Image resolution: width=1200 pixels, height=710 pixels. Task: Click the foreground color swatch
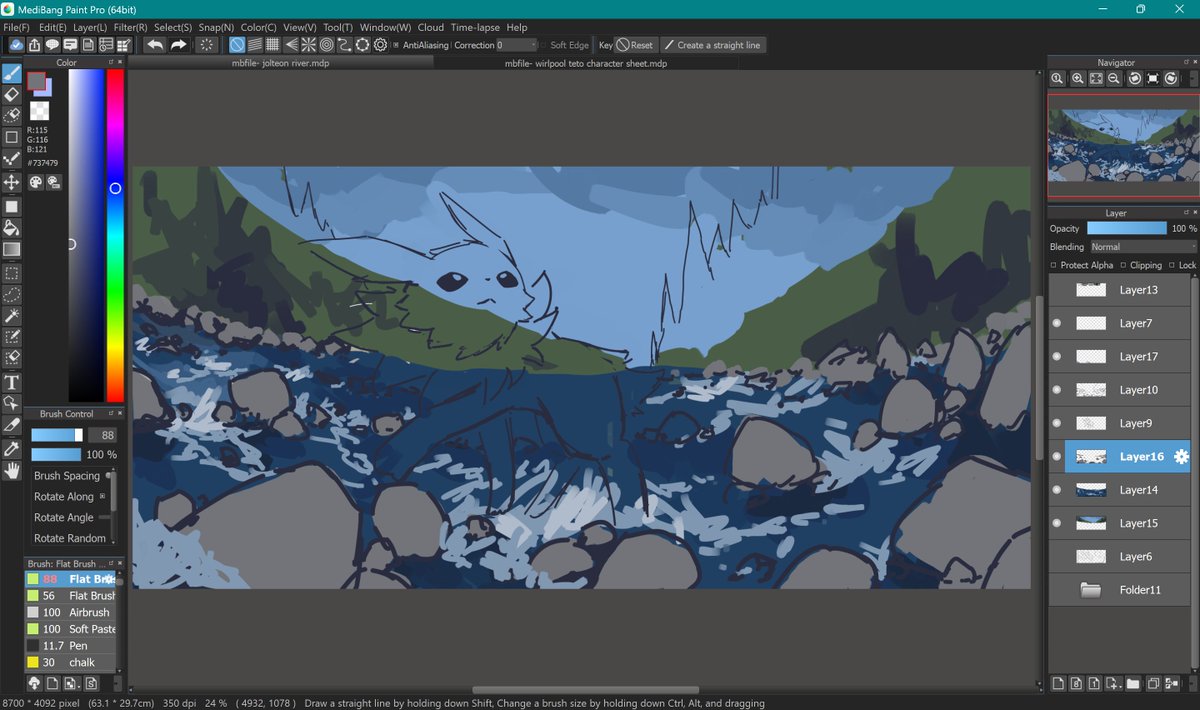coord(36,79)
